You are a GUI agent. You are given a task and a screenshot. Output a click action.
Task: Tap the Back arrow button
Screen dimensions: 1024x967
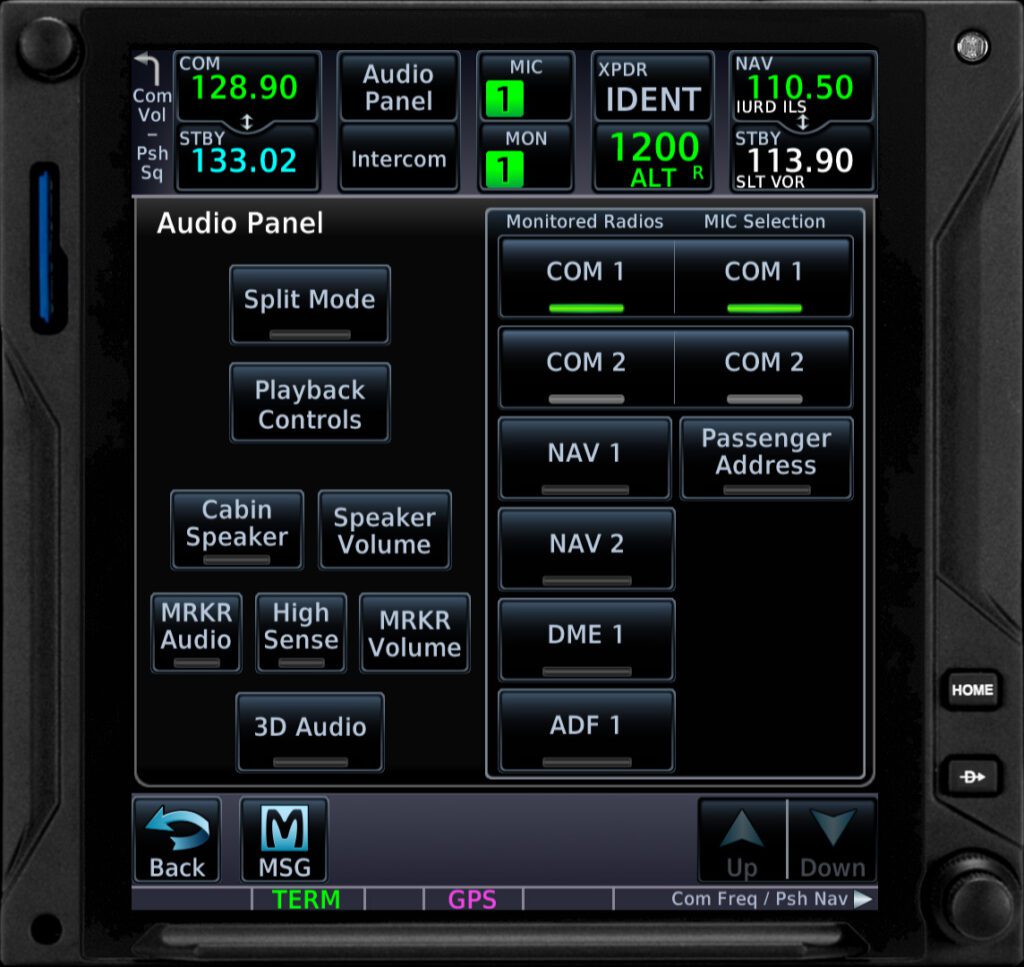(x=177, y=840)
